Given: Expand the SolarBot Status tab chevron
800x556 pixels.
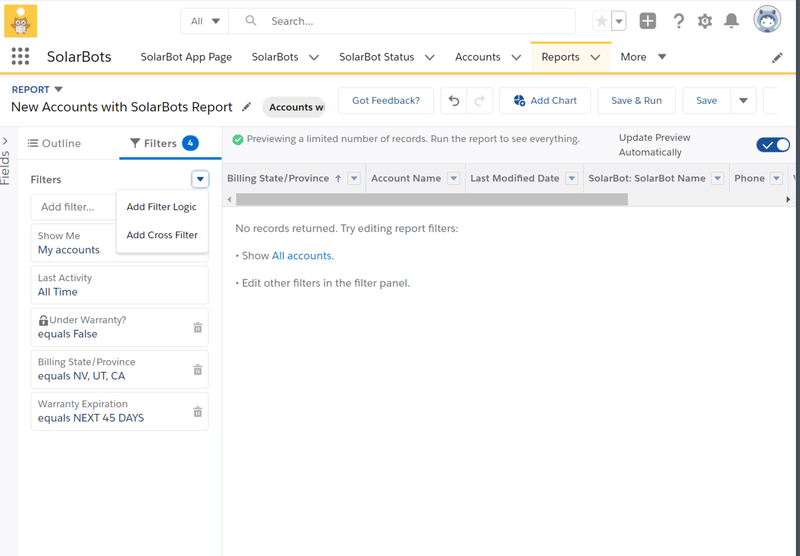Looking at the screenshot, I should 430,57.
